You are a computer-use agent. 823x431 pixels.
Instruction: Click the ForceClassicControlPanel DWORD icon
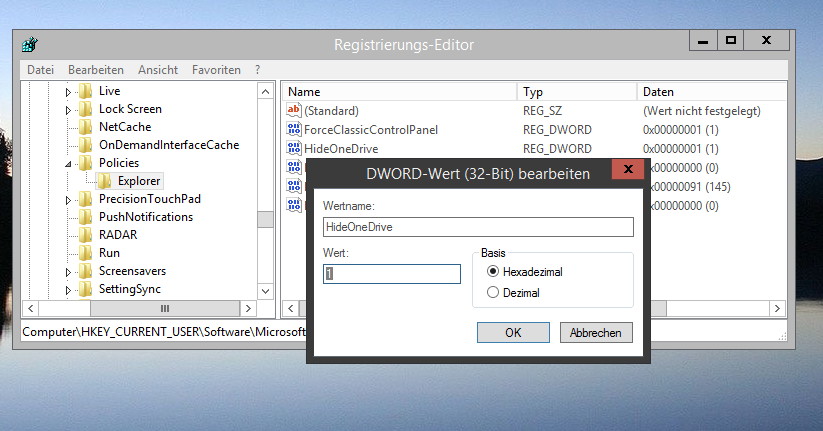click(x=293, y=129)
